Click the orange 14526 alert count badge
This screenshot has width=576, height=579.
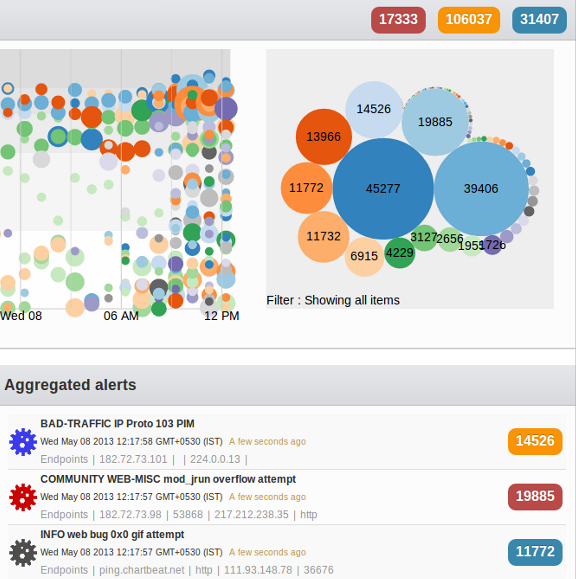point(535,441)
